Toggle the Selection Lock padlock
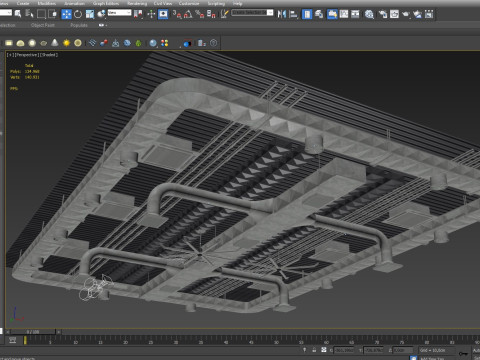Image resolution: width=480 pixels, height=360 pixels. [314, 350]
